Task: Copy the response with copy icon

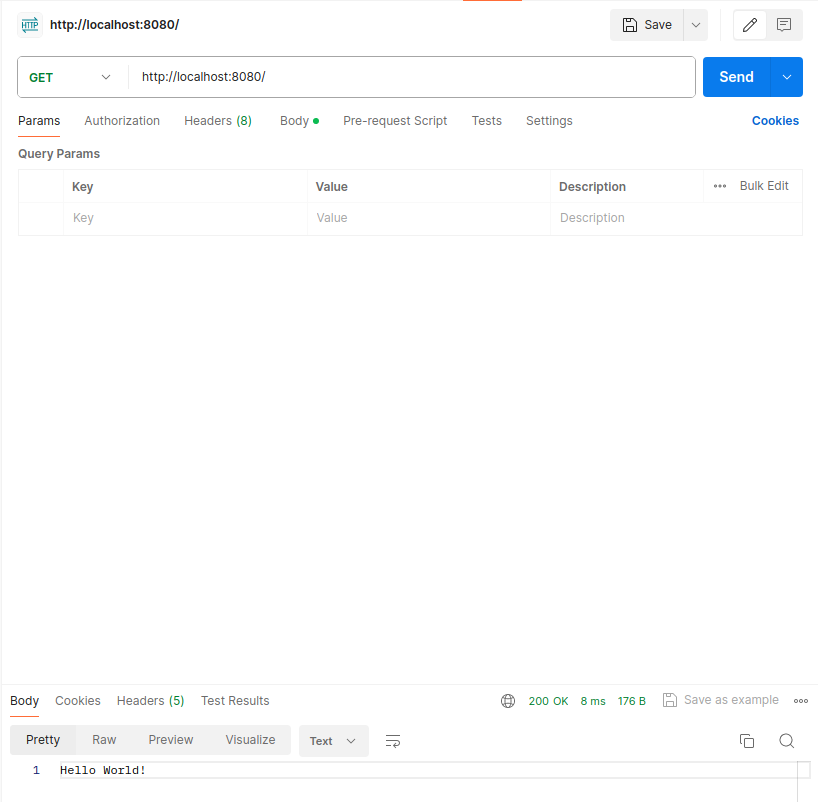Action: click(x=747, y=741)
